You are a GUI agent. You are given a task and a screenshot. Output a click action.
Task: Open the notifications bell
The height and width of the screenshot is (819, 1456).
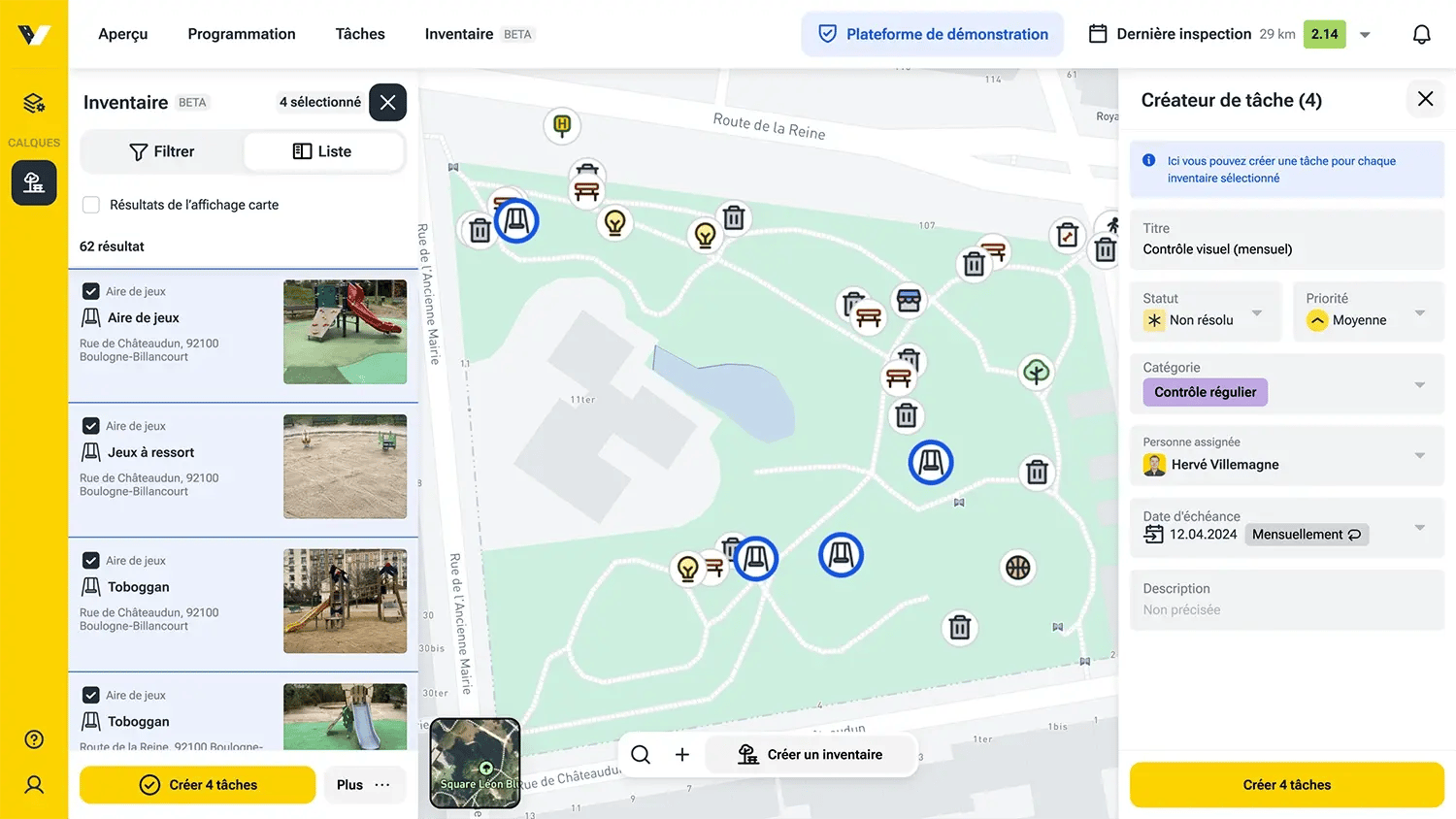(x=1421, y=34)
